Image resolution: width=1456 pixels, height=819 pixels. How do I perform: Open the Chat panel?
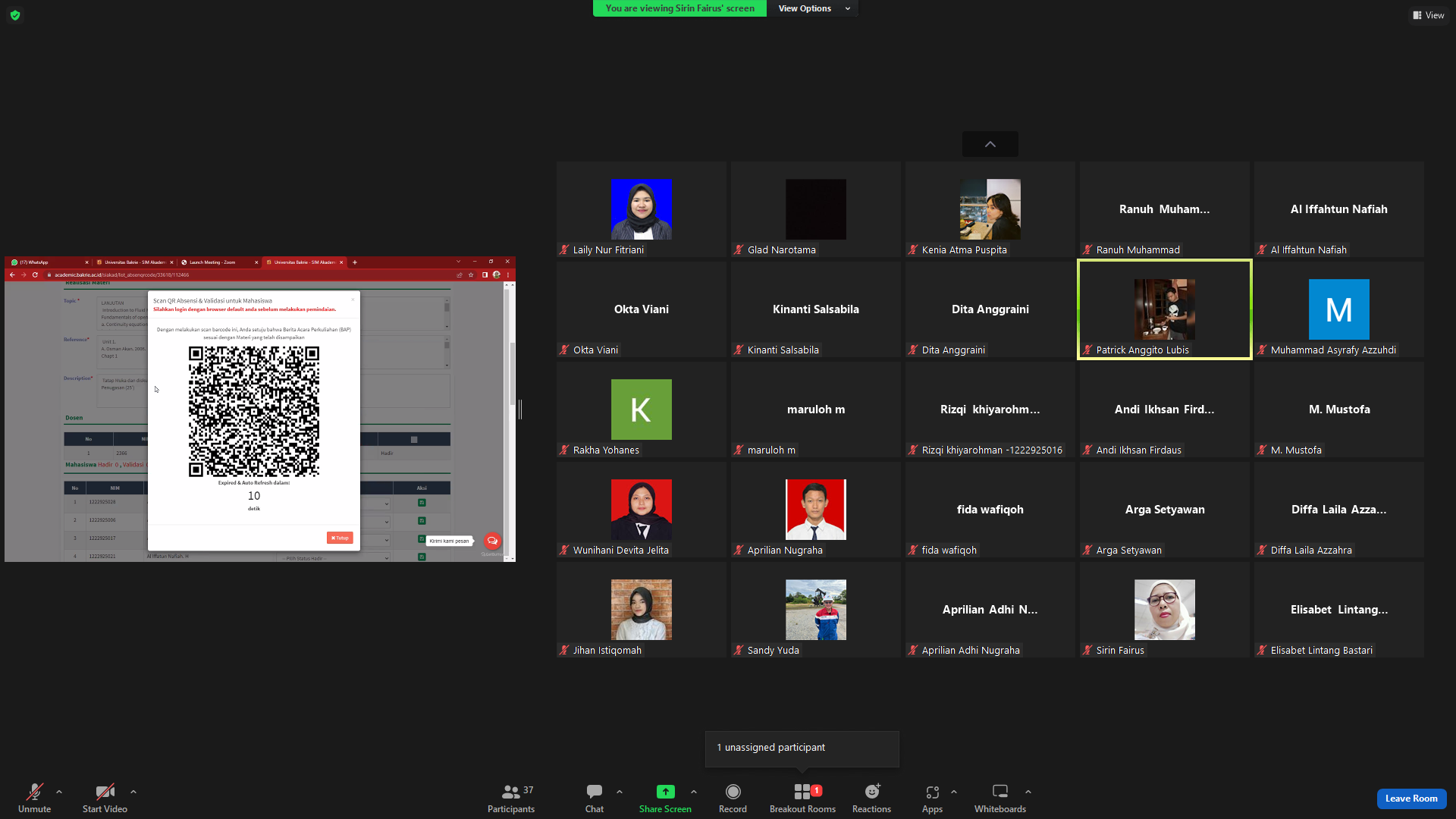coord(595,799)
